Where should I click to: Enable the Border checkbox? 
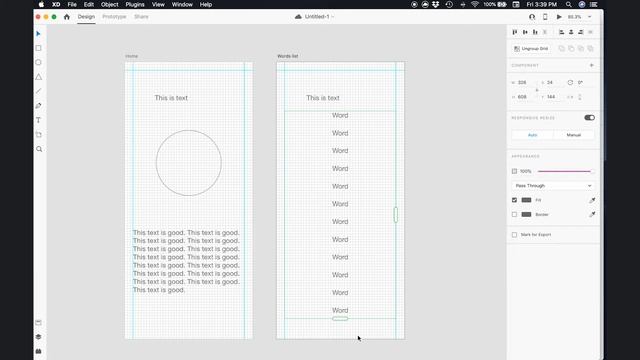(514, 214)
